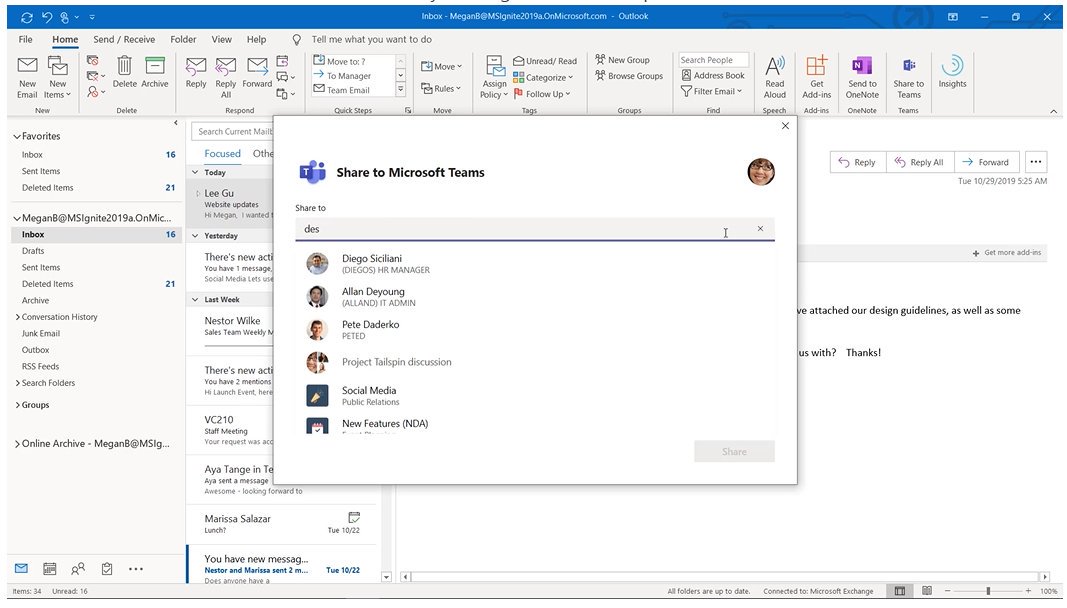Click the zoom in plus button
This screenshot has width=1067, height=608.
(x=1028, y=591)
